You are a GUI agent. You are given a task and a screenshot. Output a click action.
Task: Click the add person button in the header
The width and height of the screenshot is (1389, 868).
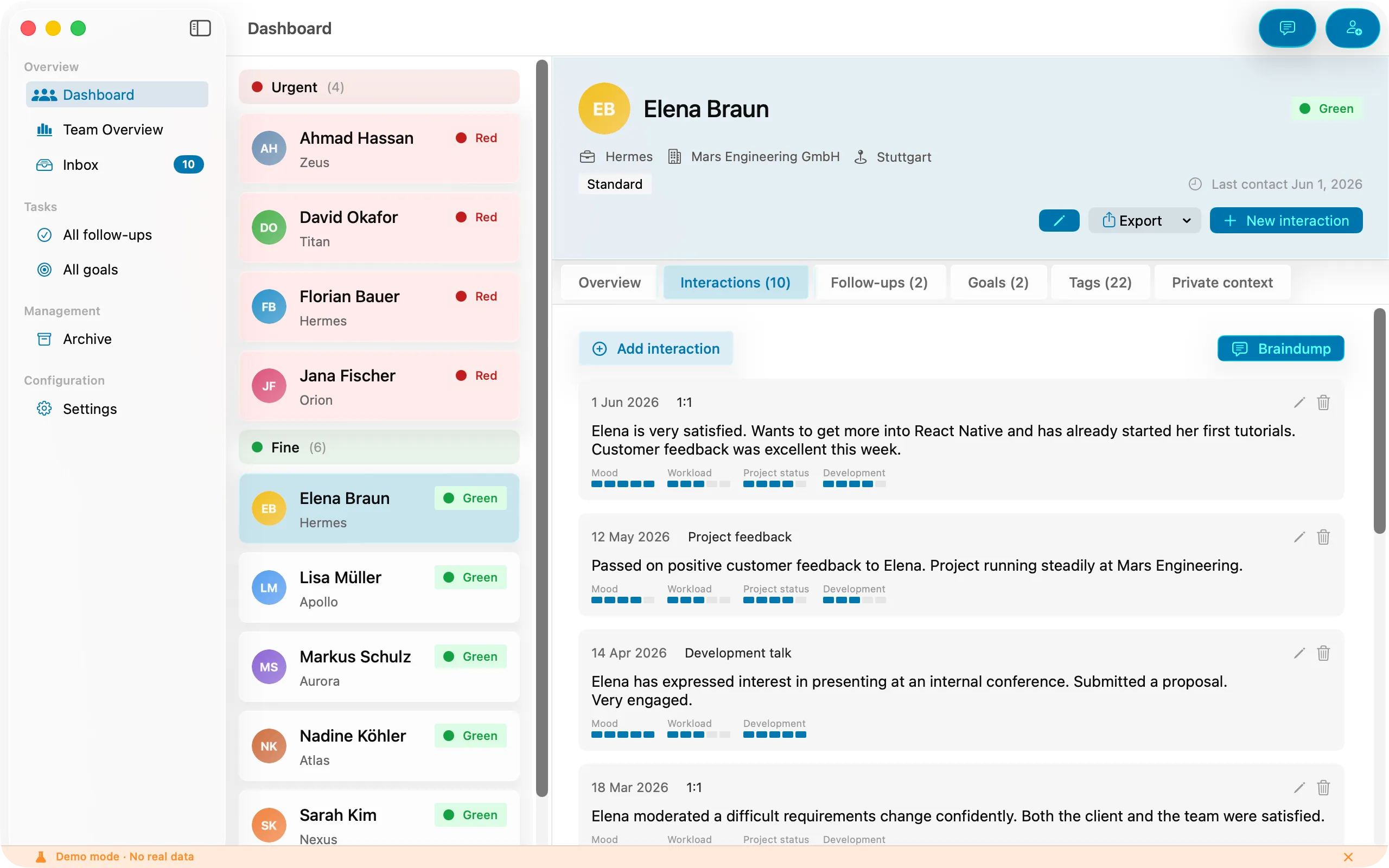tap(1353, 28)
